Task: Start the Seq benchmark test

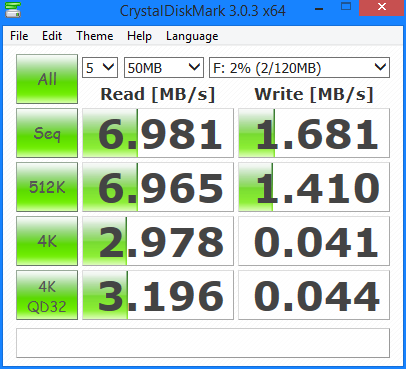Action: pos(47,133)
